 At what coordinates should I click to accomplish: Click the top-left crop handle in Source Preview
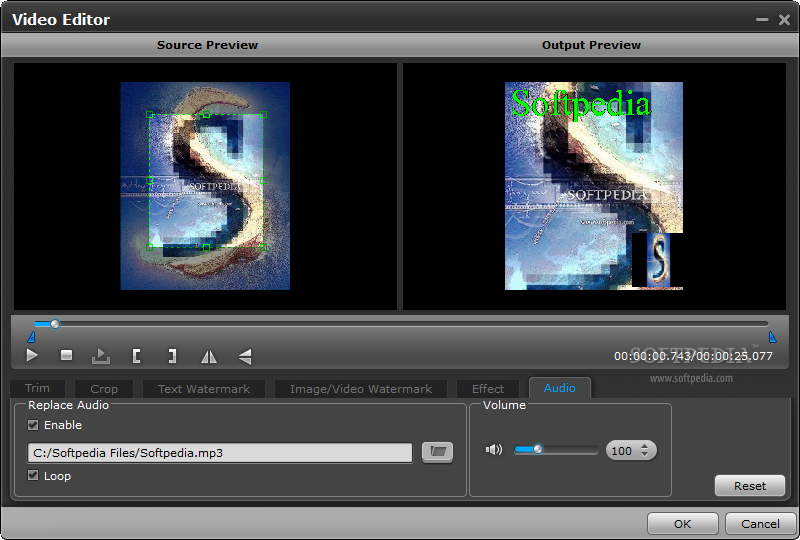pyautogui.click(x=149, y=114)
